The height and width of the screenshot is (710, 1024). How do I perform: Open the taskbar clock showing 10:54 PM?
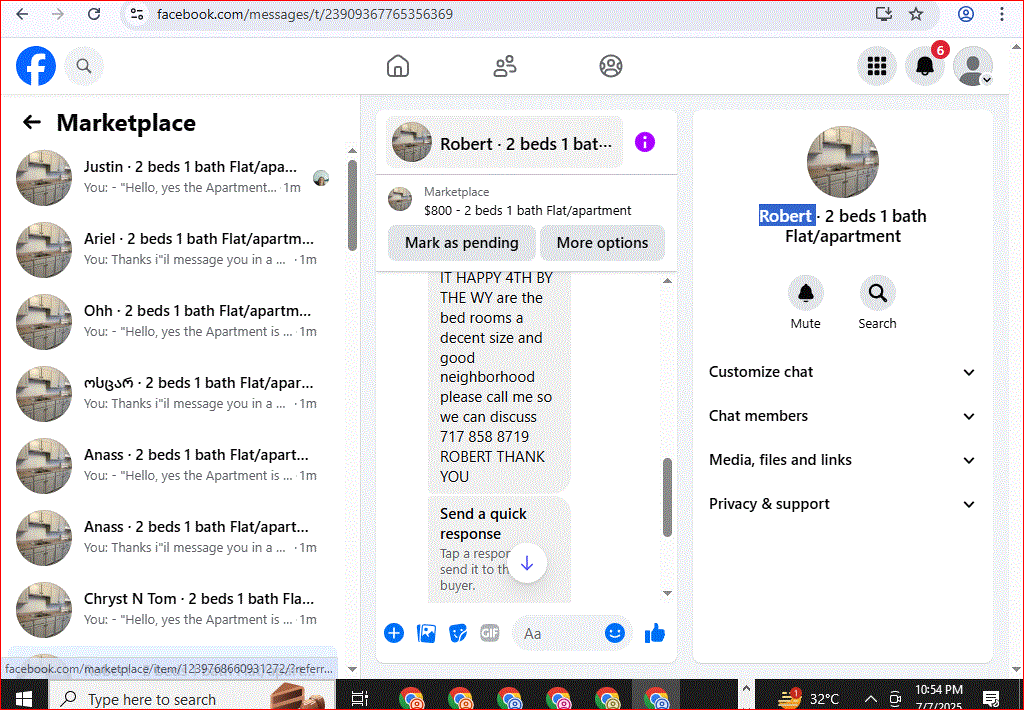pos(938,698)
